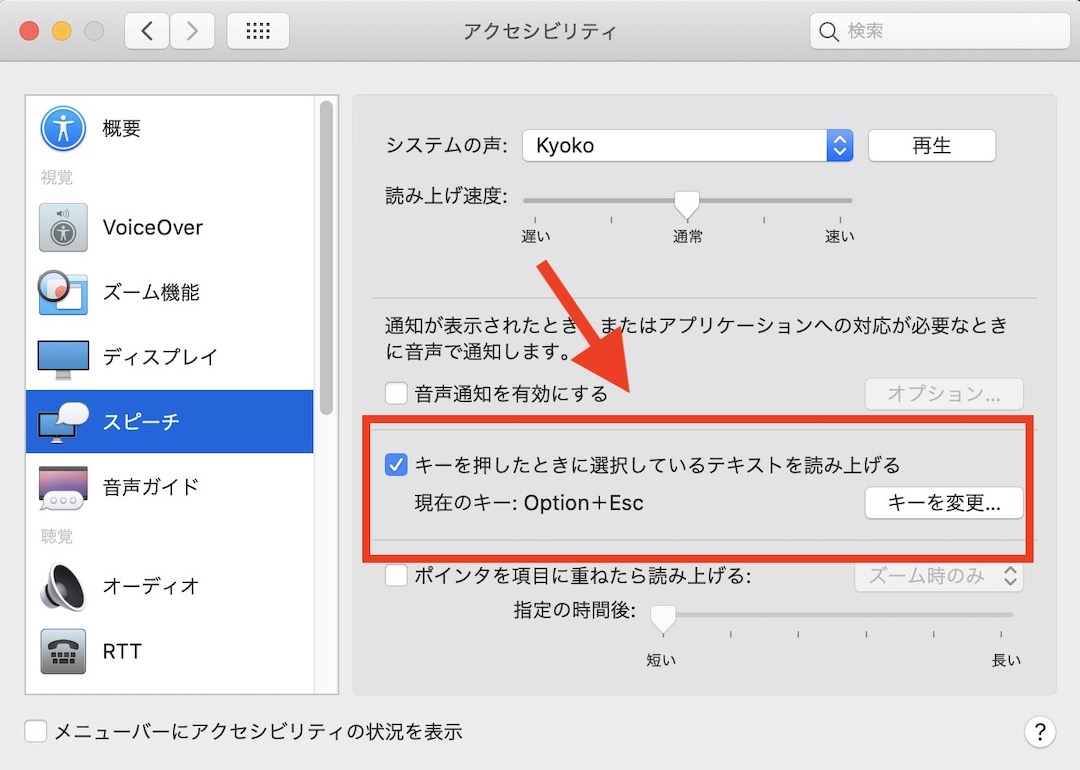Click the show-all grid icon in toolbar

257,30
